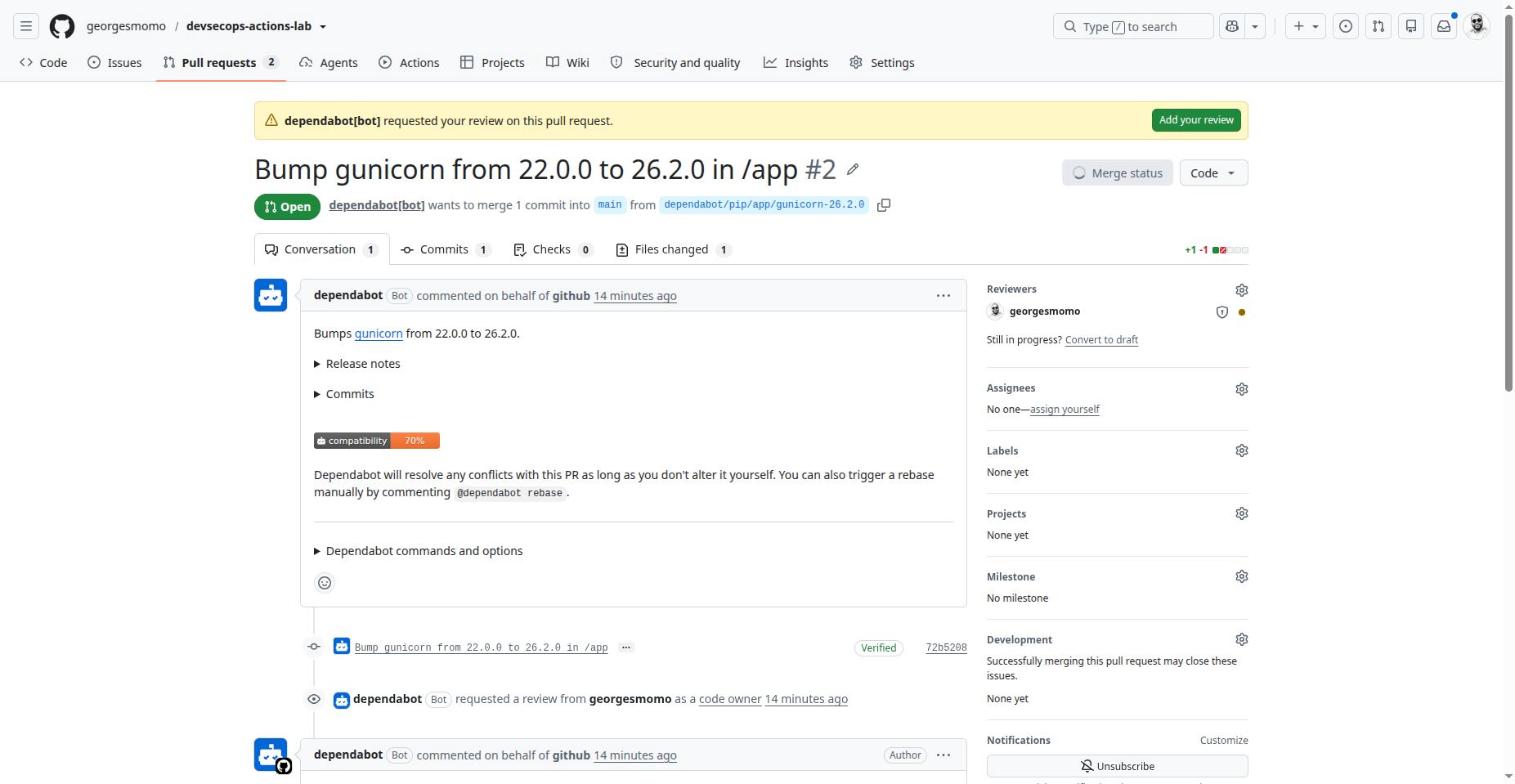Click the assign yourself link
Viewport: 1515px width, 784px height.
click(1064, 409)
